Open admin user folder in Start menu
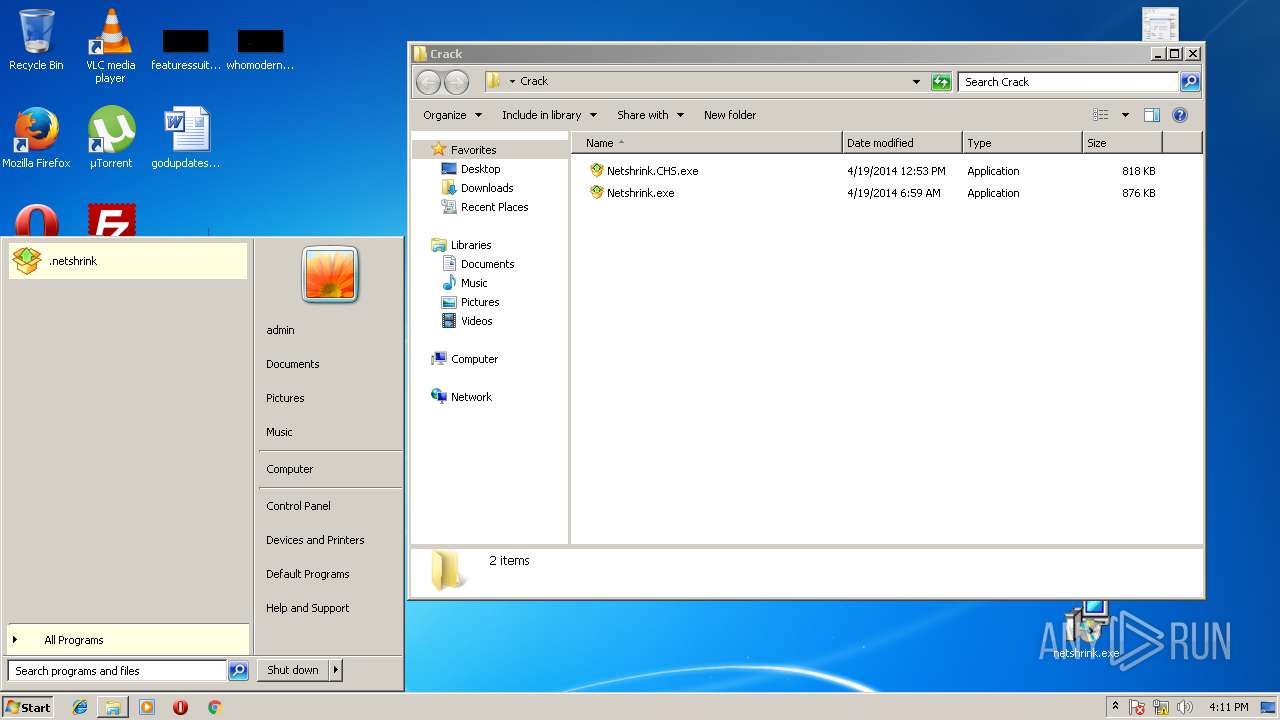This screenshot has height=720, width=1280. [280, 330]
